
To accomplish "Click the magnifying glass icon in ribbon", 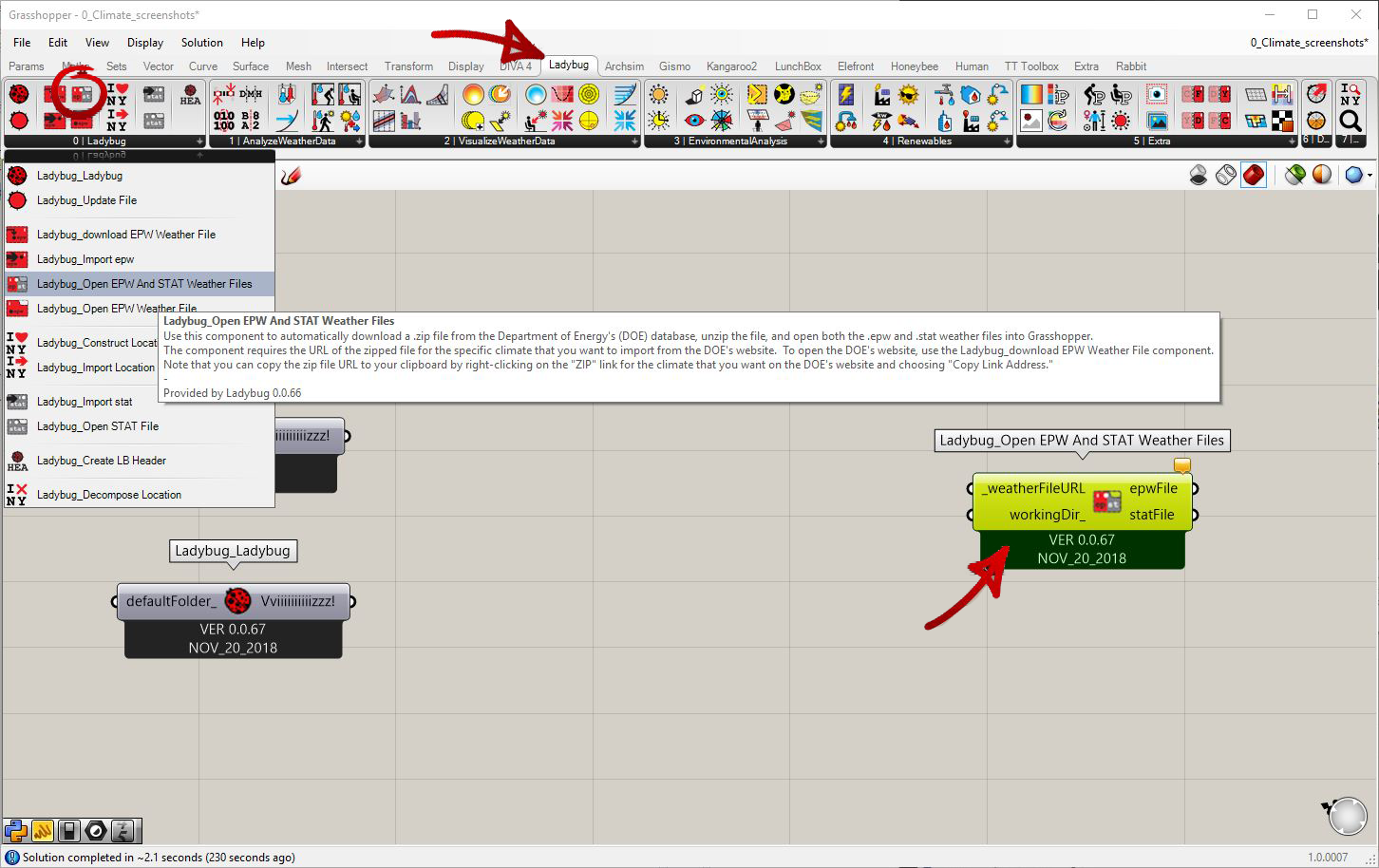I will [1350, 121].
